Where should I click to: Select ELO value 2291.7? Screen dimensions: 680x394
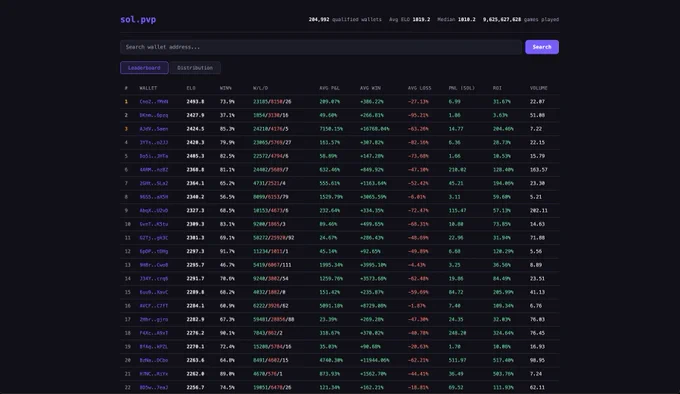coord(195,279)
